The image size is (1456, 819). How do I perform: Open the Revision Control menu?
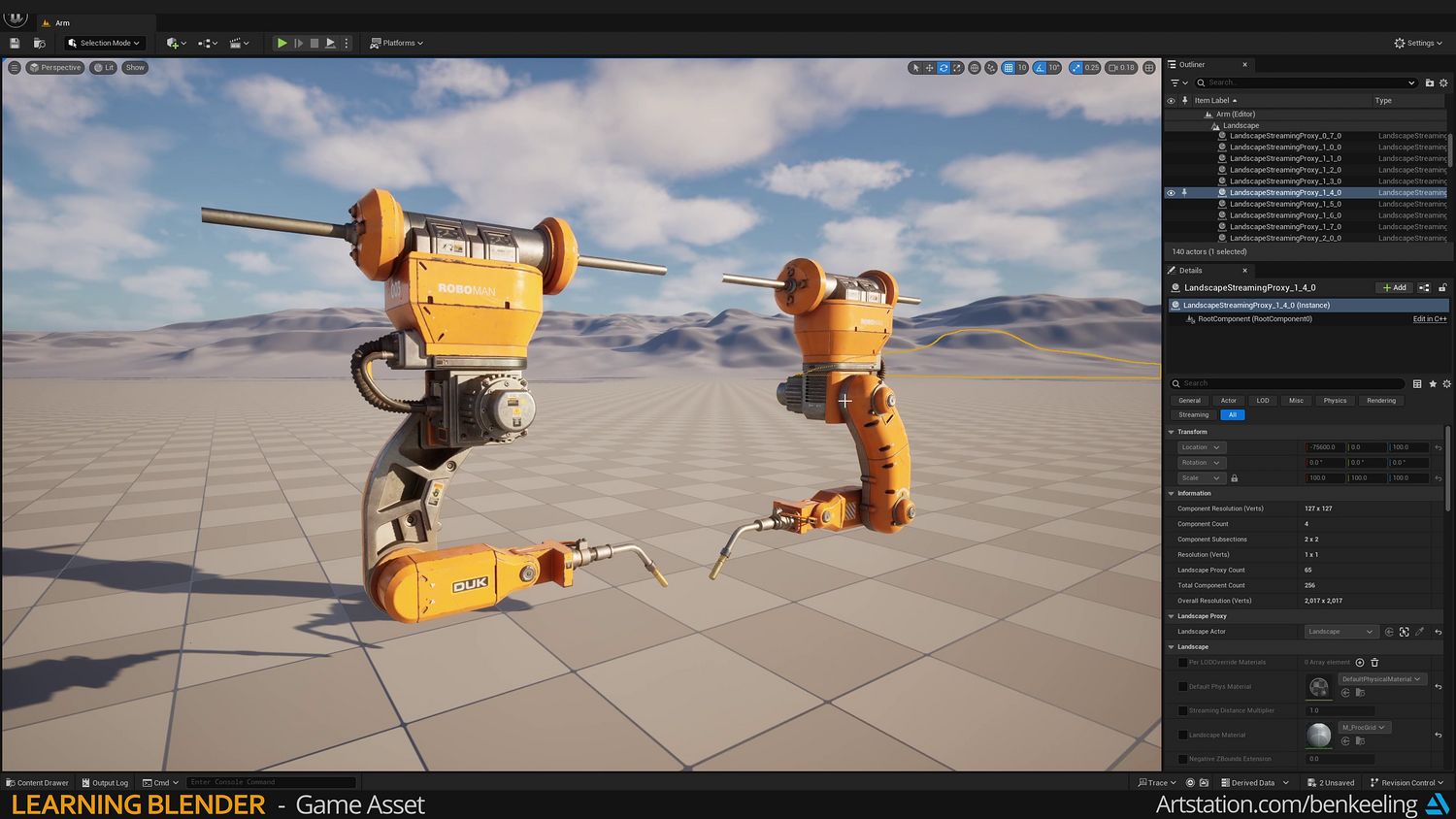pyautogui.click(x=1406, y=783)
